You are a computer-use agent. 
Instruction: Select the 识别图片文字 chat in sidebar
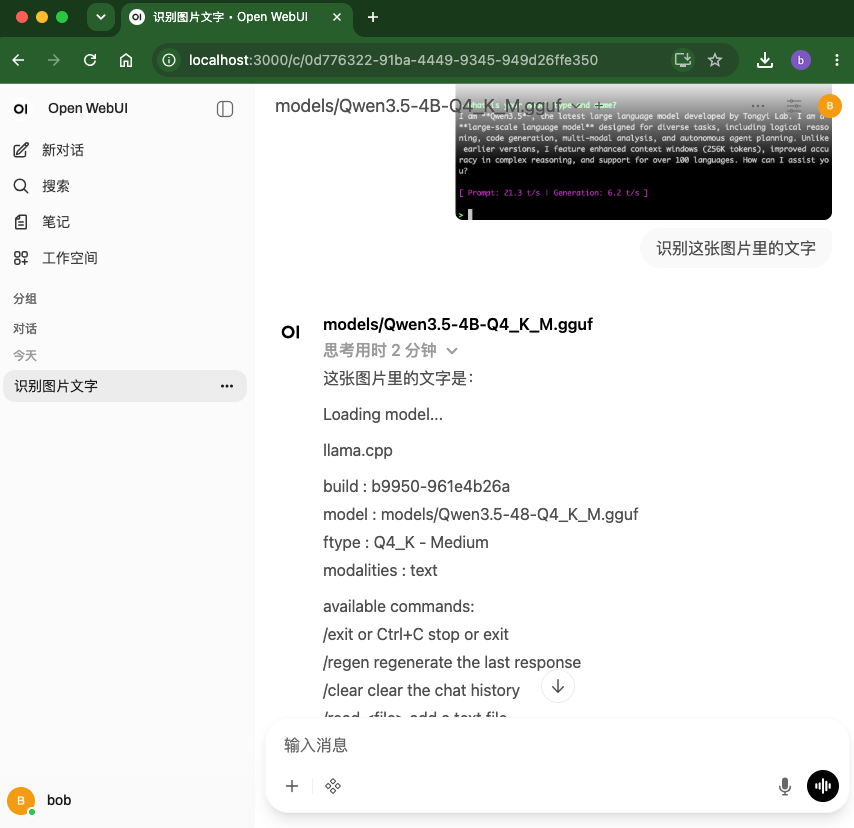125,386
